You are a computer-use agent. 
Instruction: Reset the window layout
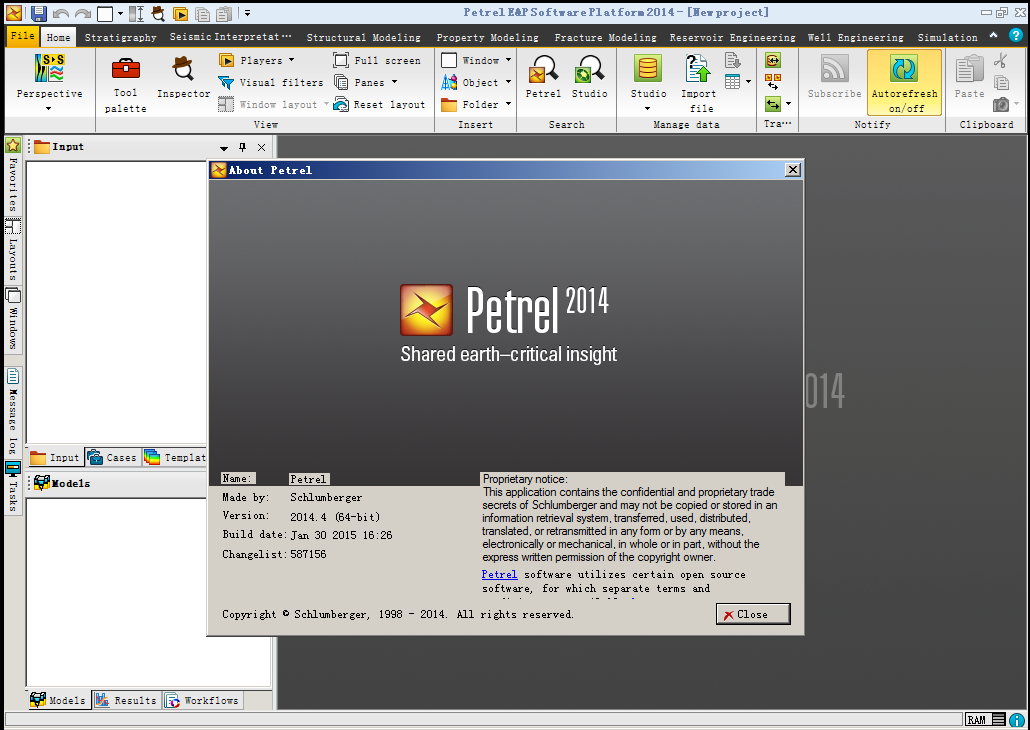(x=379, y=104)
